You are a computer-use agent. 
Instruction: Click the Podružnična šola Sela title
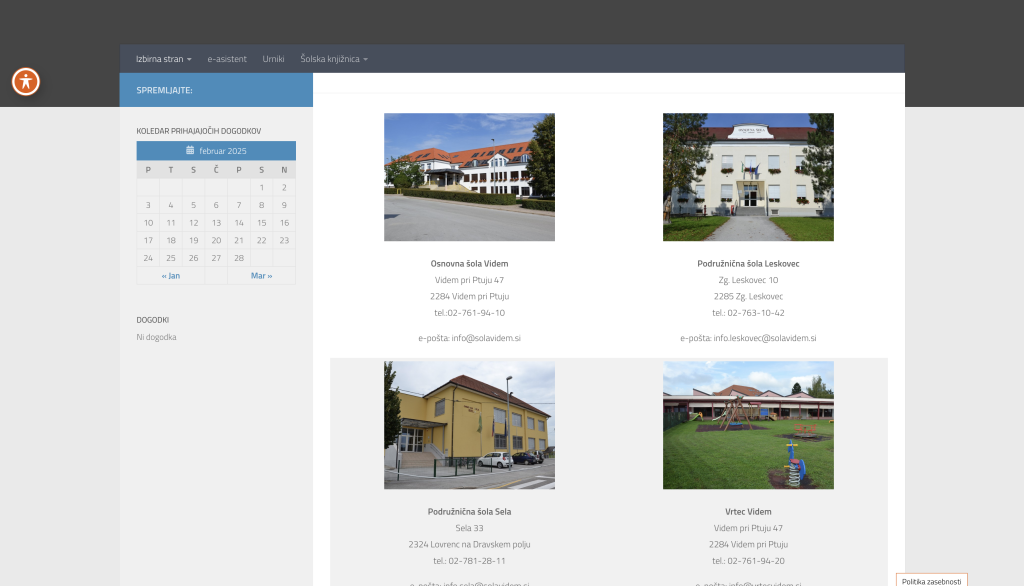pyautogui.click(x=470, y=512)
